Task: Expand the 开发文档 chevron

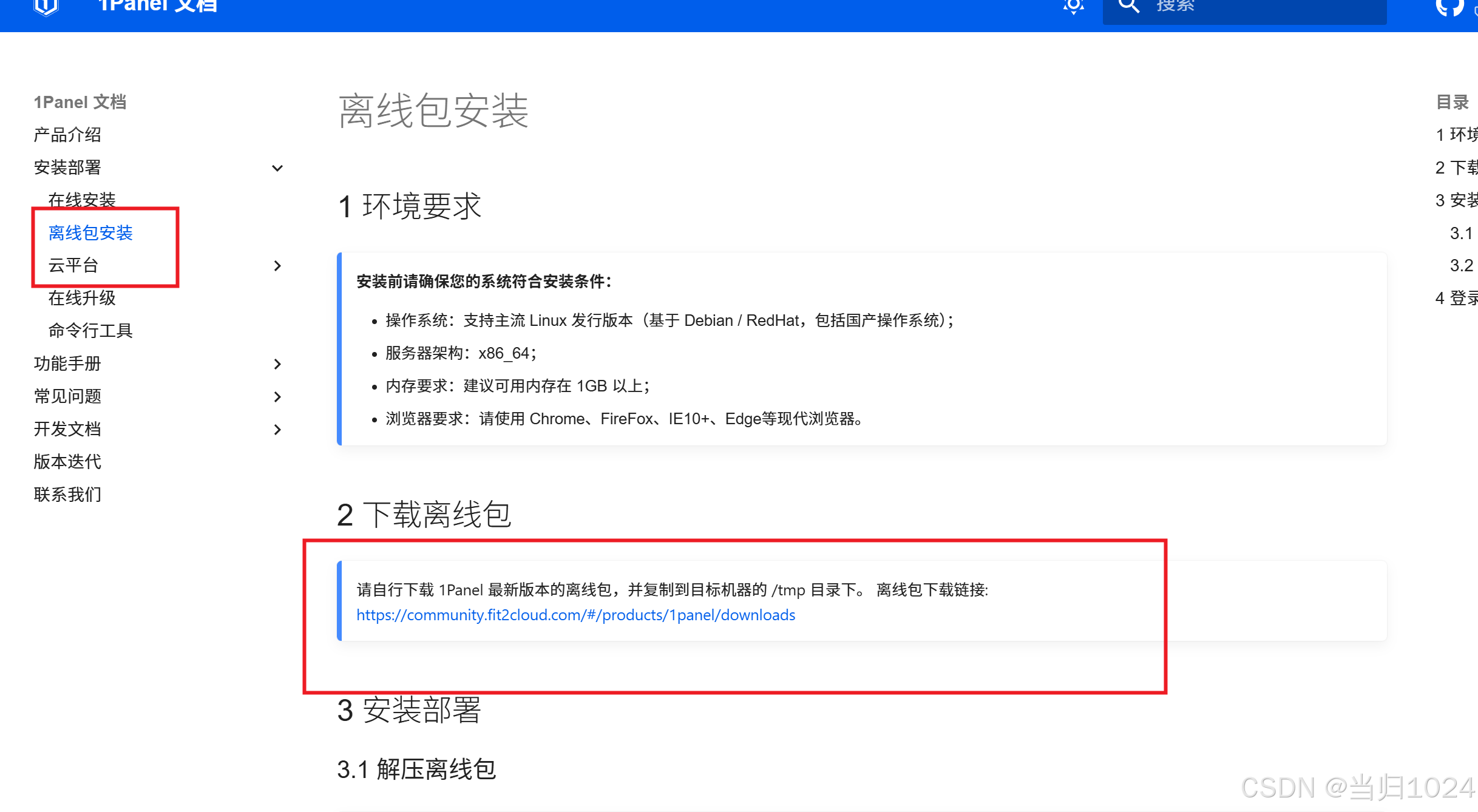Action: [277, 430]
